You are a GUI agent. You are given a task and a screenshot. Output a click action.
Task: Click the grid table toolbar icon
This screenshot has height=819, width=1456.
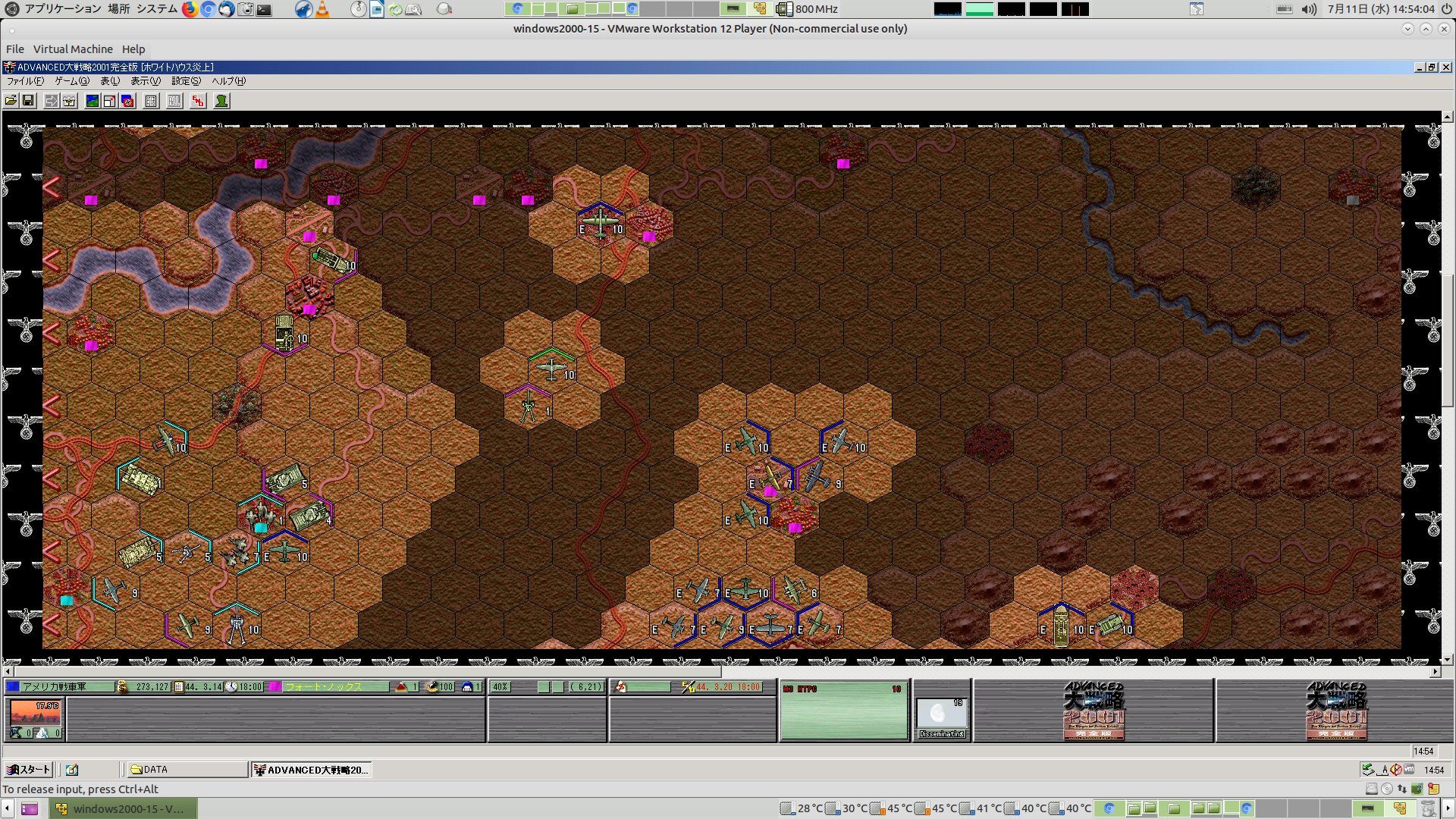[151, 101]
